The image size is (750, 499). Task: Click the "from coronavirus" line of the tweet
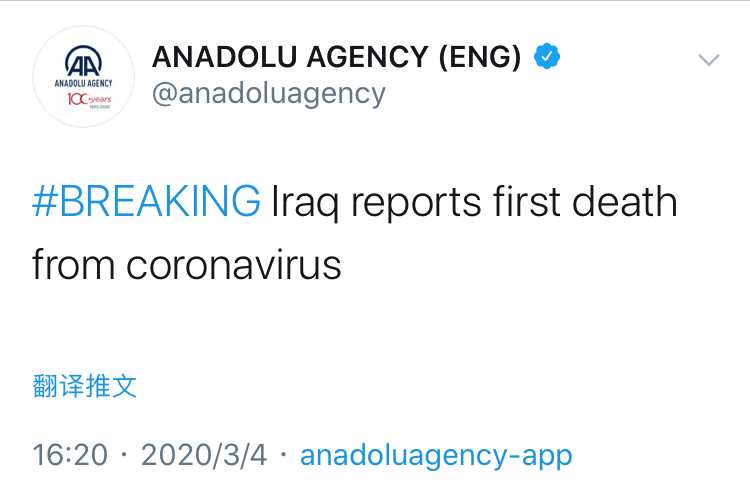pos(187,265)
